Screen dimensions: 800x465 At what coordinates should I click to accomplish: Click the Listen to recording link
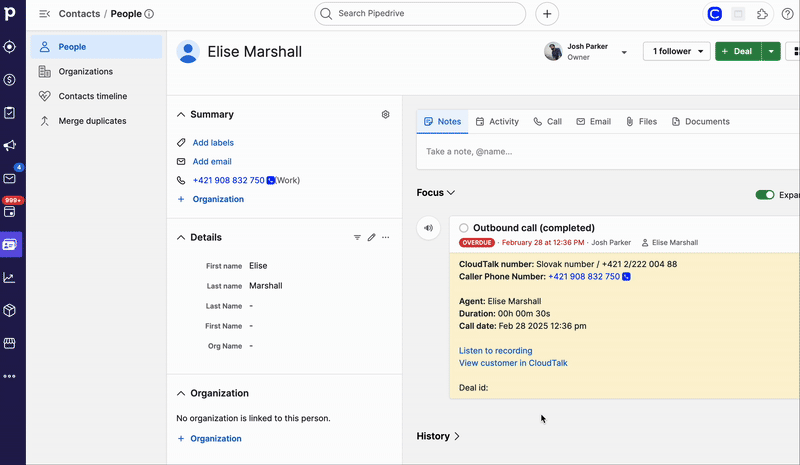click(495, 351)
